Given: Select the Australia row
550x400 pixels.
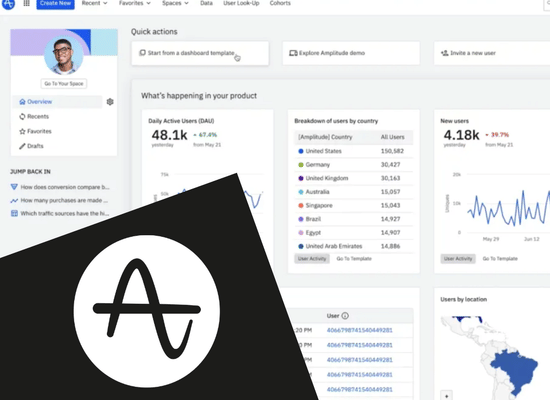Looking at the screenshot, I should click(354, 192).
